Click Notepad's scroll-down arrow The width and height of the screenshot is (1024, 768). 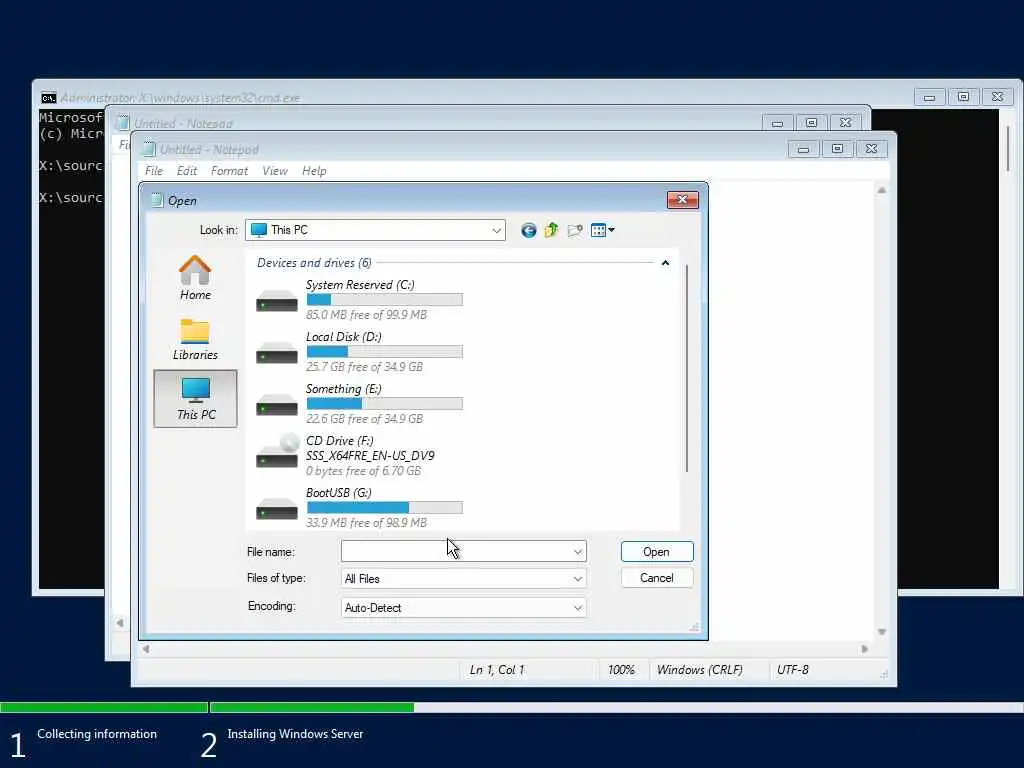click(882, 632)
